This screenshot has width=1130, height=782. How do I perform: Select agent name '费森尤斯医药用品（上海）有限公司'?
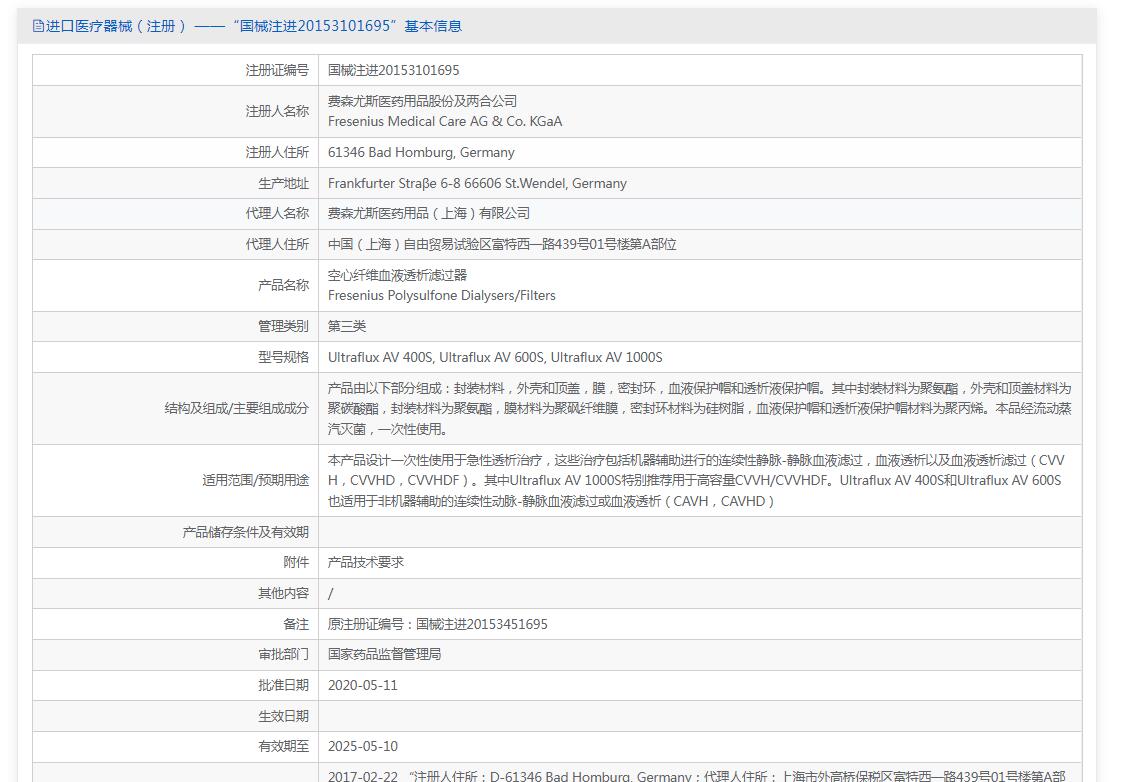(x=429, y=213)
